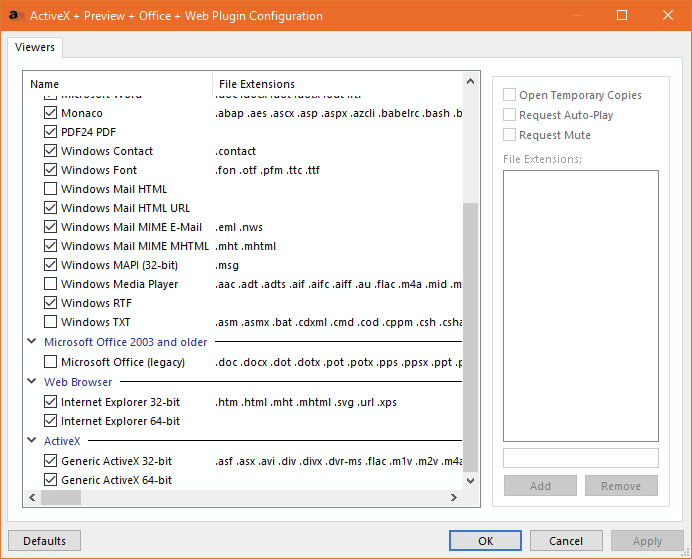
Task: Click the Defaults button
Action: click(44, 541)
